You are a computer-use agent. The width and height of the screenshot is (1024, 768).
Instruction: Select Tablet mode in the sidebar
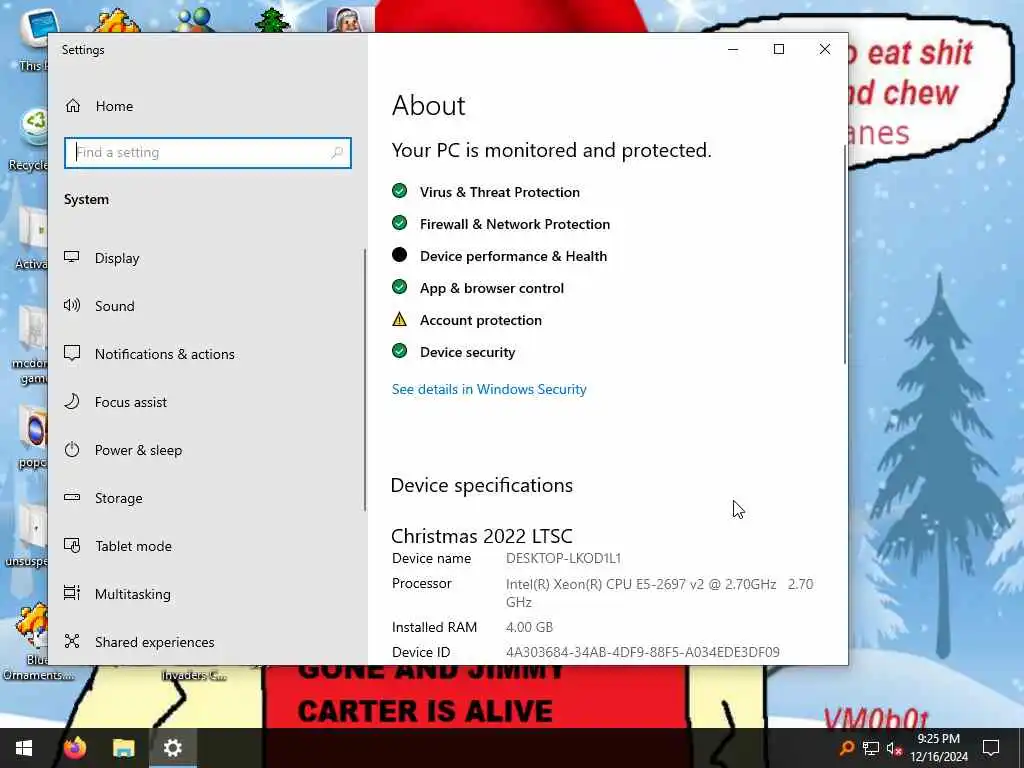click(208, 546)
